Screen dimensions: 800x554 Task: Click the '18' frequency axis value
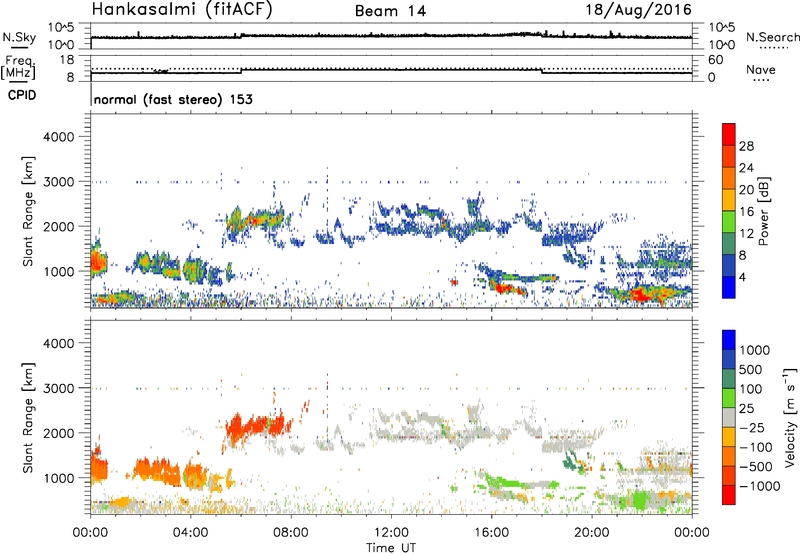[67, 60]
